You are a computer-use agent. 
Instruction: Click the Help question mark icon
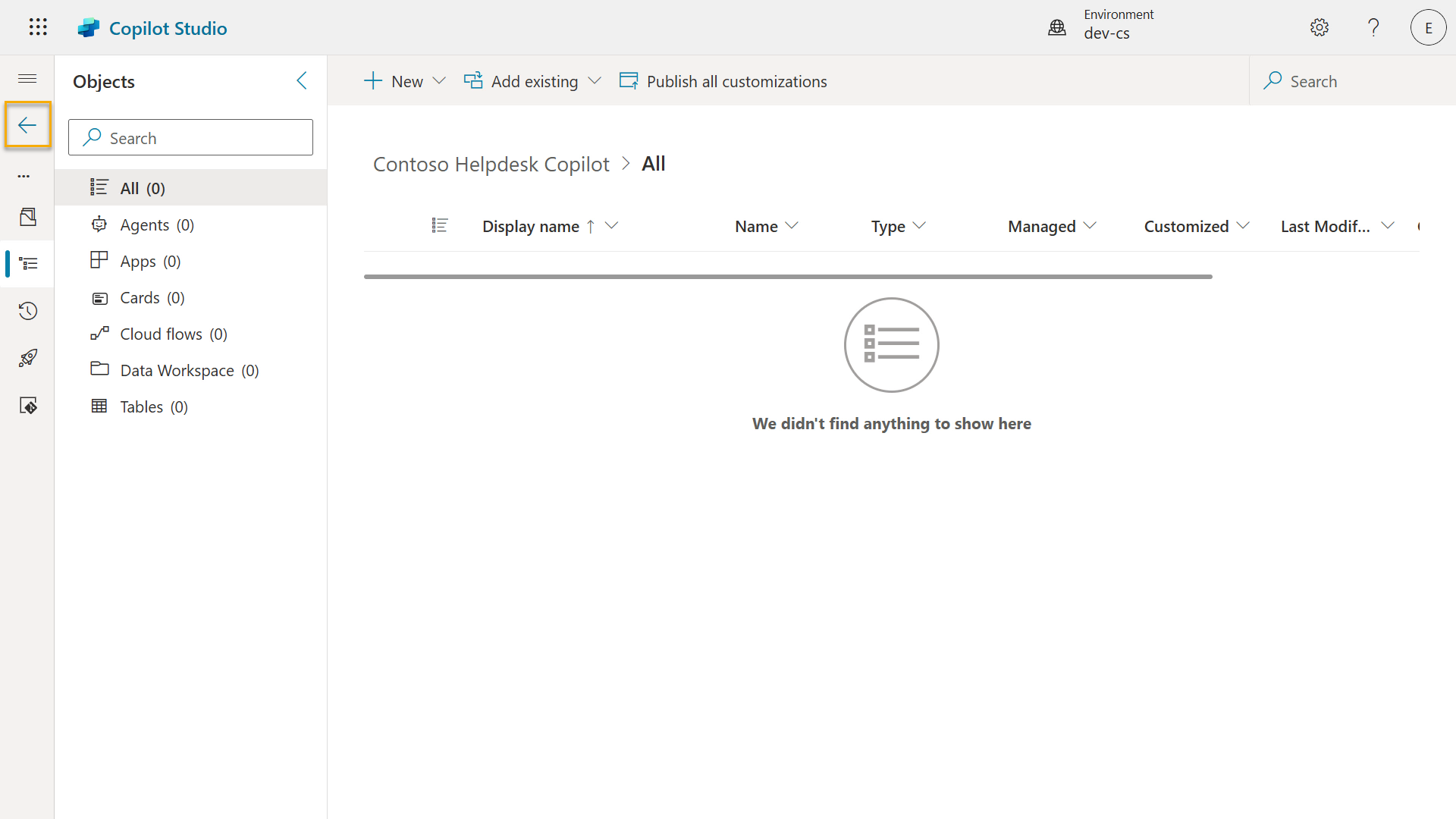[x=1373, y=28]
